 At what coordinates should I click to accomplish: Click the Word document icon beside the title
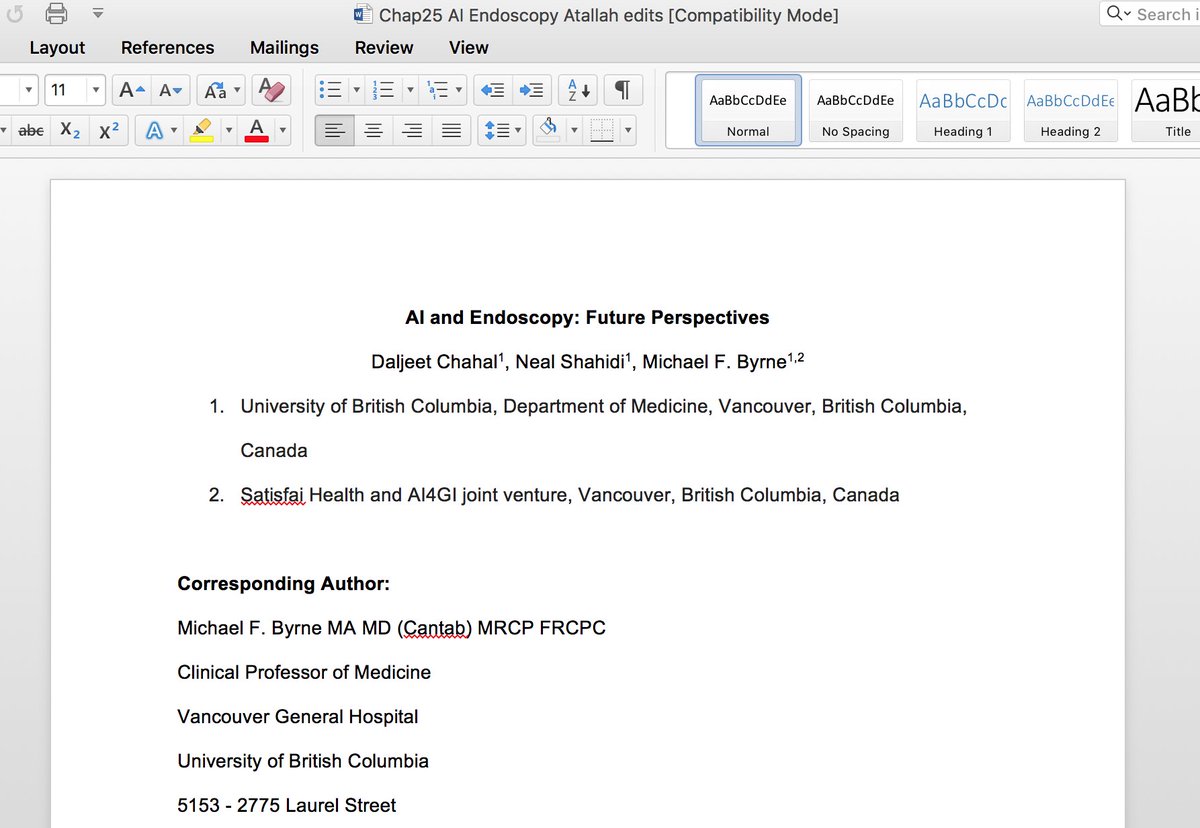pyautogui.click(x=364, y=14)
